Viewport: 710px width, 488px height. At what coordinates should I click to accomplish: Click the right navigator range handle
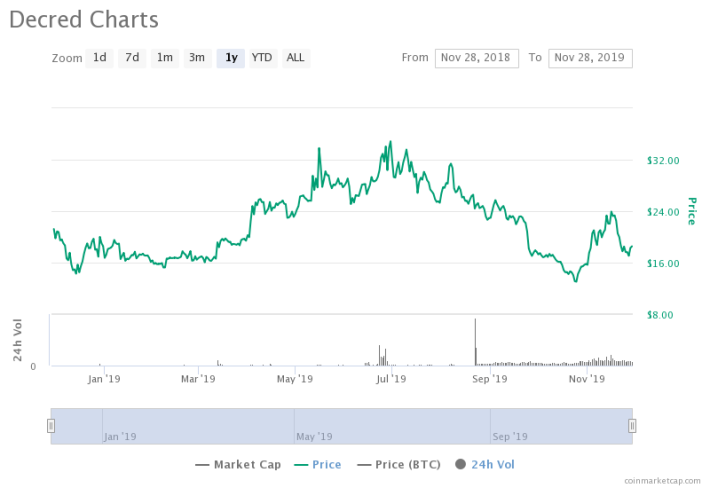point(632,426)
